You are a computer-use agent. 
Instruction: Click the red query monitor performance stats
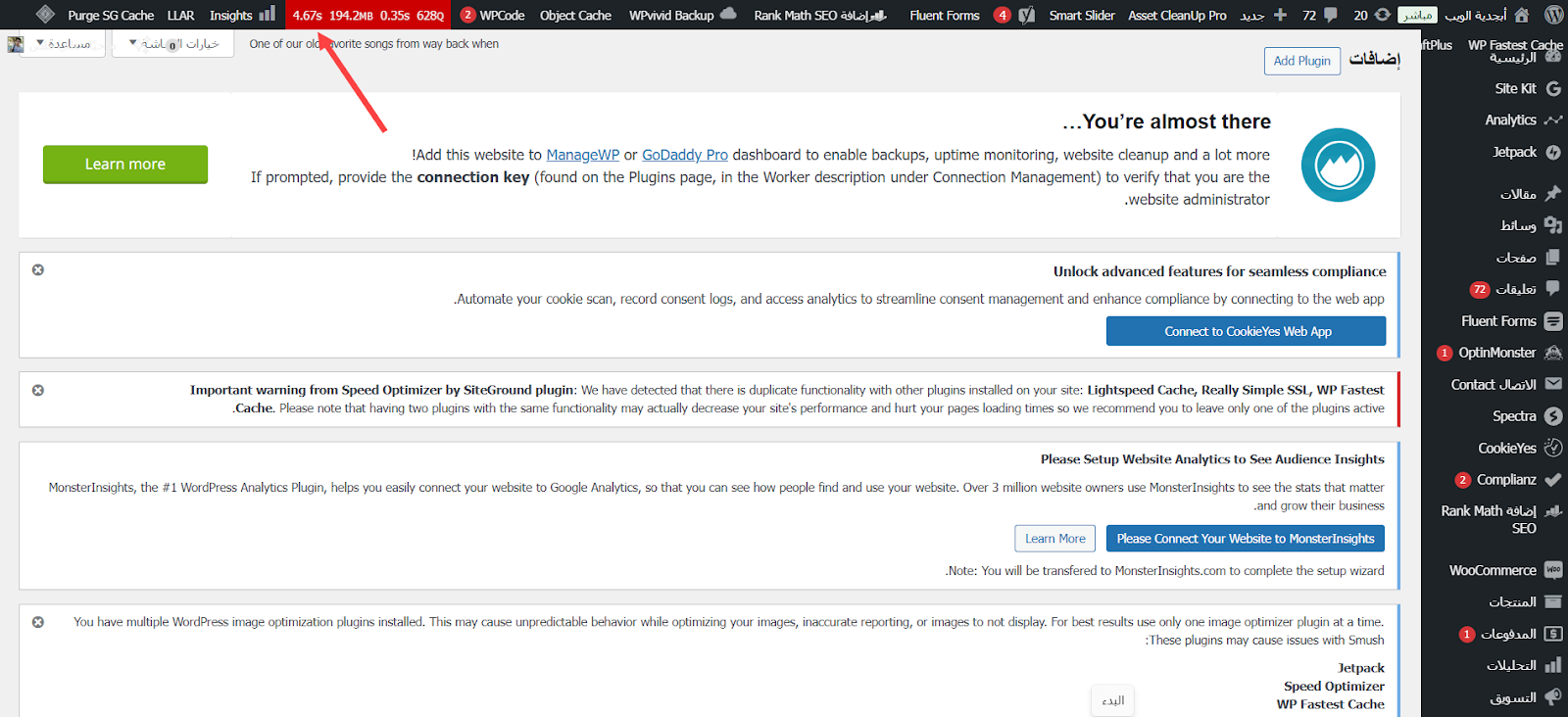tap(367, 15)
